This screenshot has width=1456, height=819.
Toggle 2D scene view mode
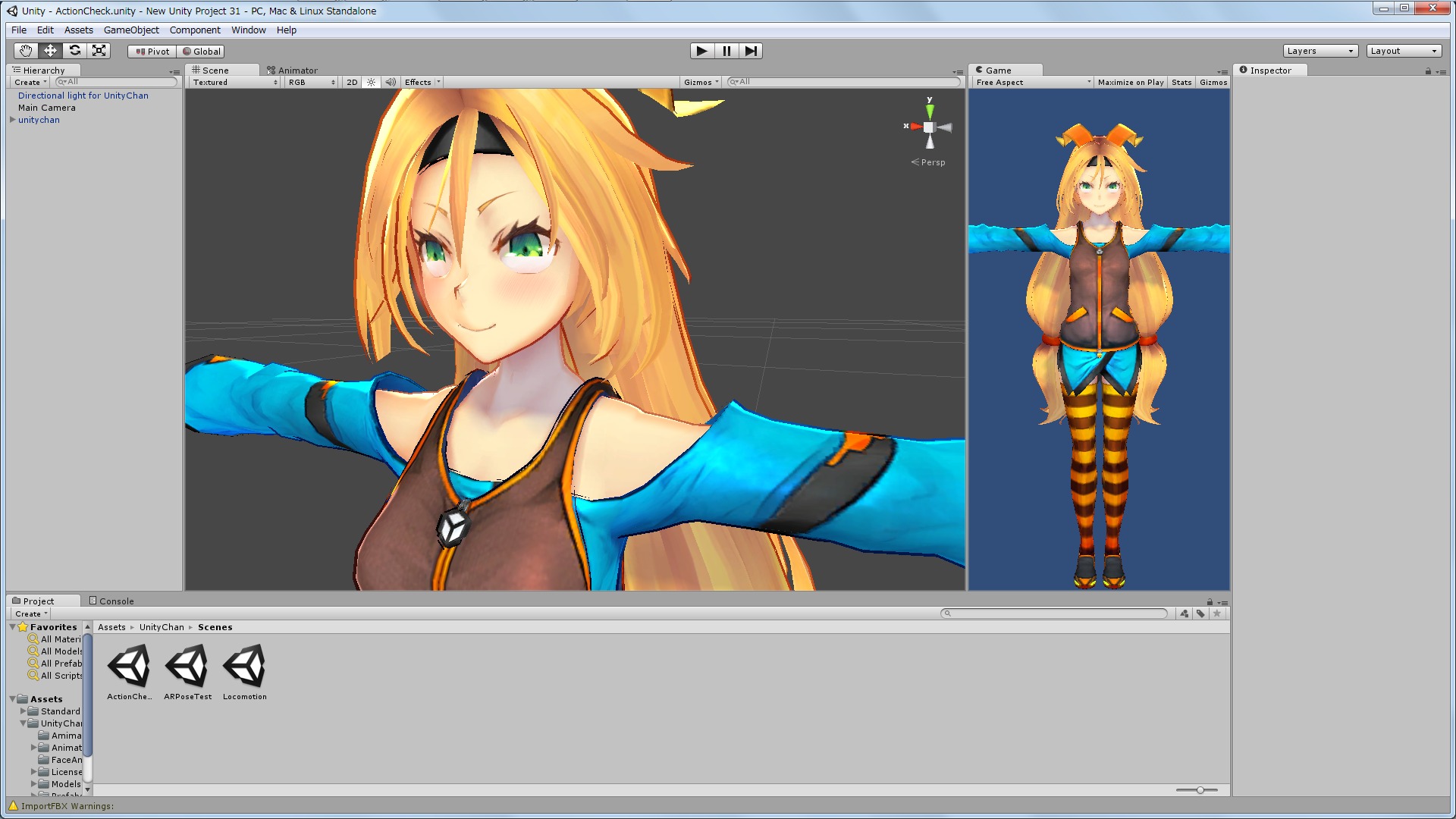tap(352, 82)
